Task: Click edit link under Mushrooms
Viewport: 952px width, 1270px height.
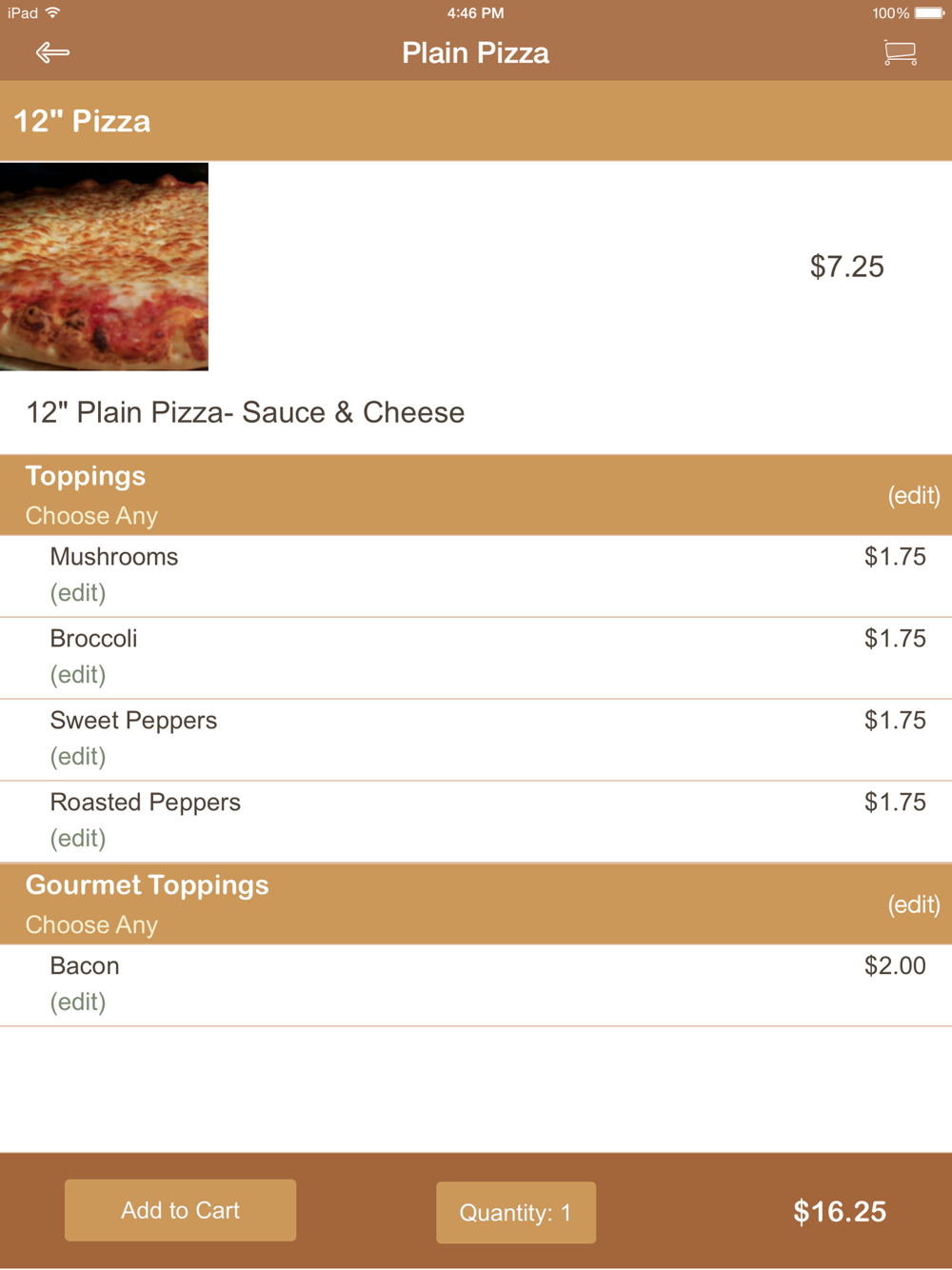Action: pos(78,593)
